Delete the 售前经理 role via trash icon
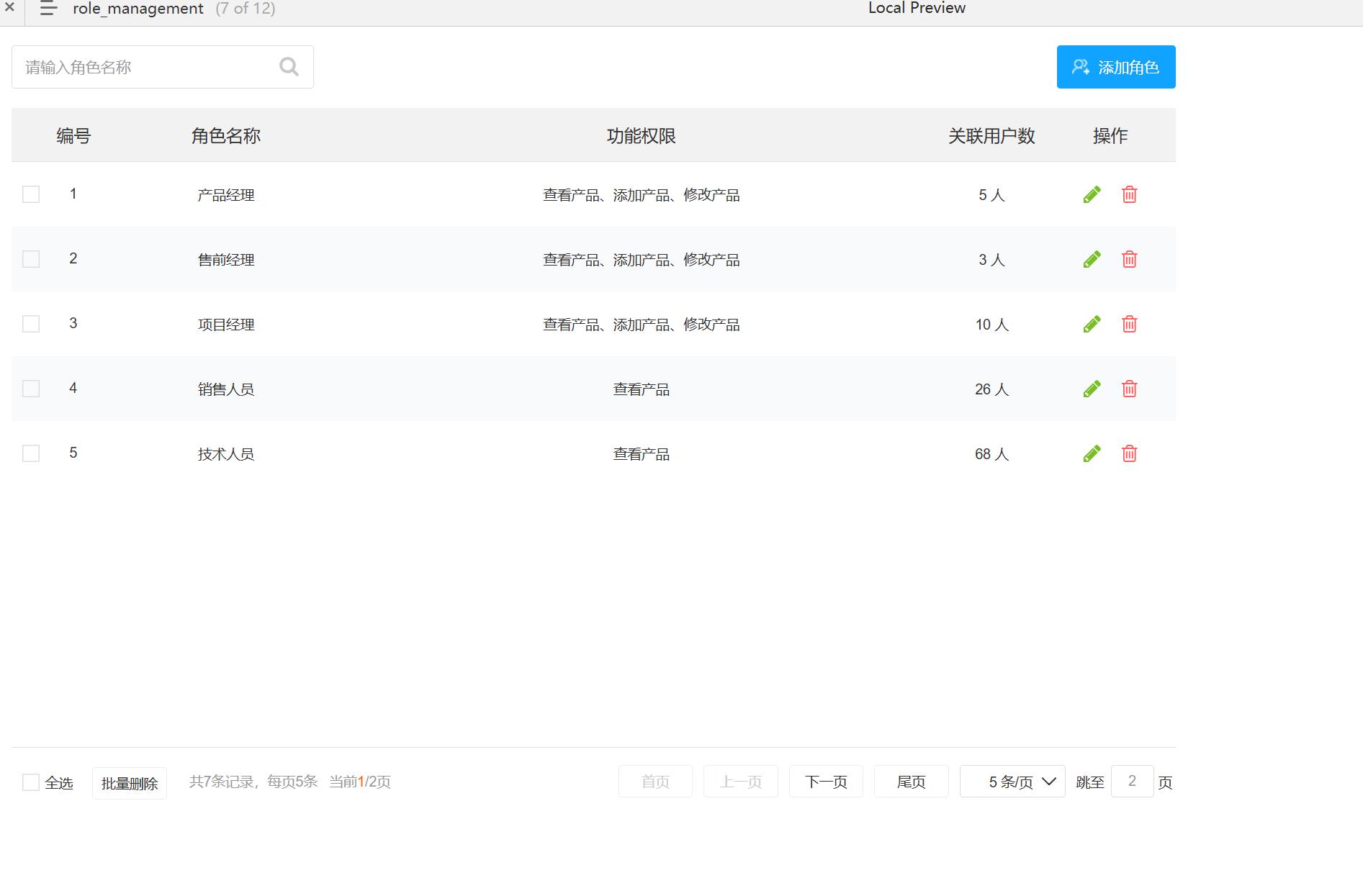This screenshot has width=1363, height=896. tap(1129, 259)
